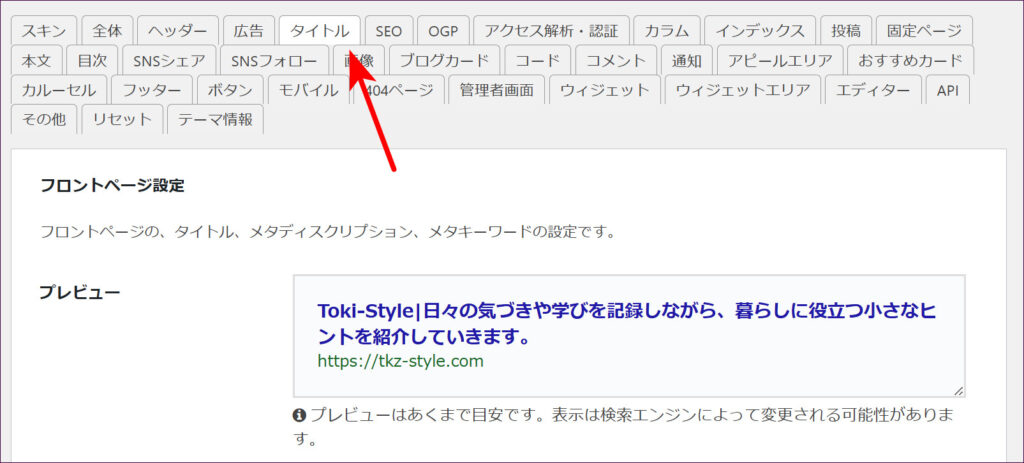Click the タイトル tab
Screen dimensions: 1024x463
(x=319, y=31)
